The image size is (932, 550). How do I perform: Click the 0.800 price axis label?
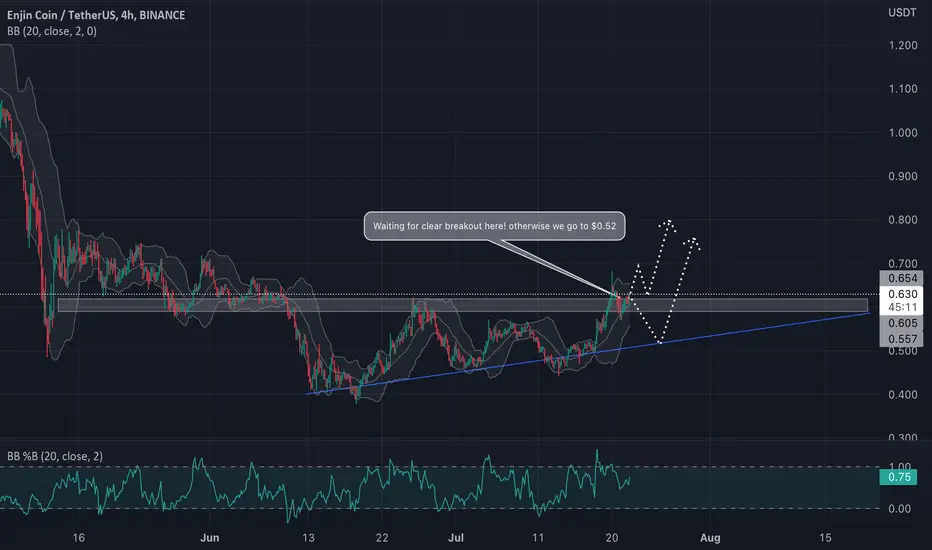(x=902, y=219)
